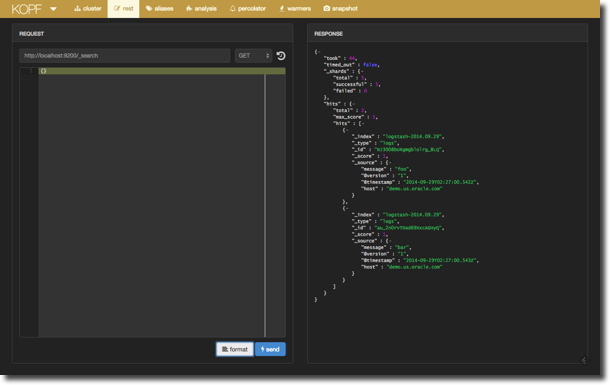This screenshot has width=610, height=385.
Task: Open the cluster tab
Action: (x=88, y=9)
